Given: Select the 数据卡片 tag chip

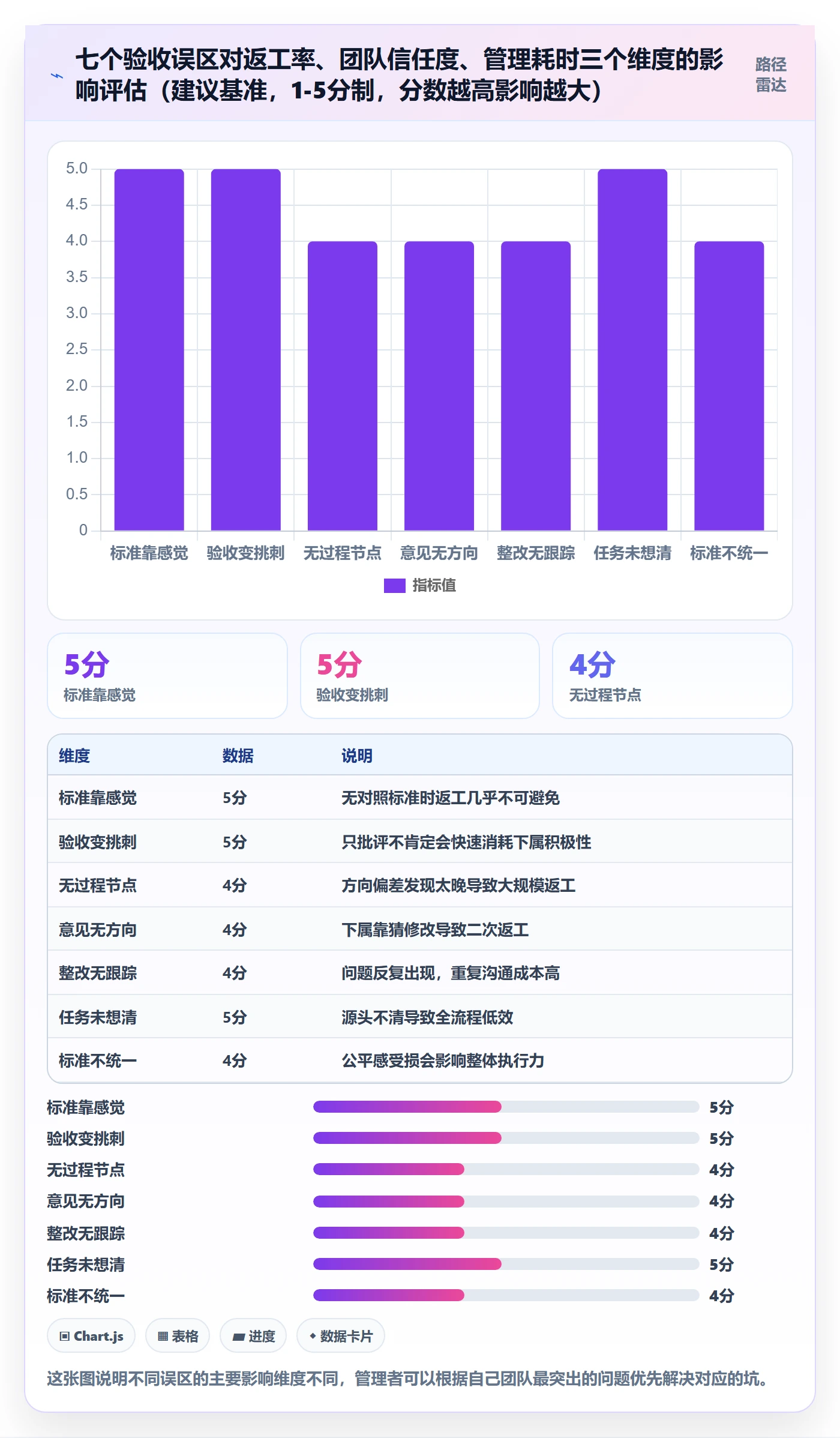Looking at the screenshot, I should (341, 1336).
